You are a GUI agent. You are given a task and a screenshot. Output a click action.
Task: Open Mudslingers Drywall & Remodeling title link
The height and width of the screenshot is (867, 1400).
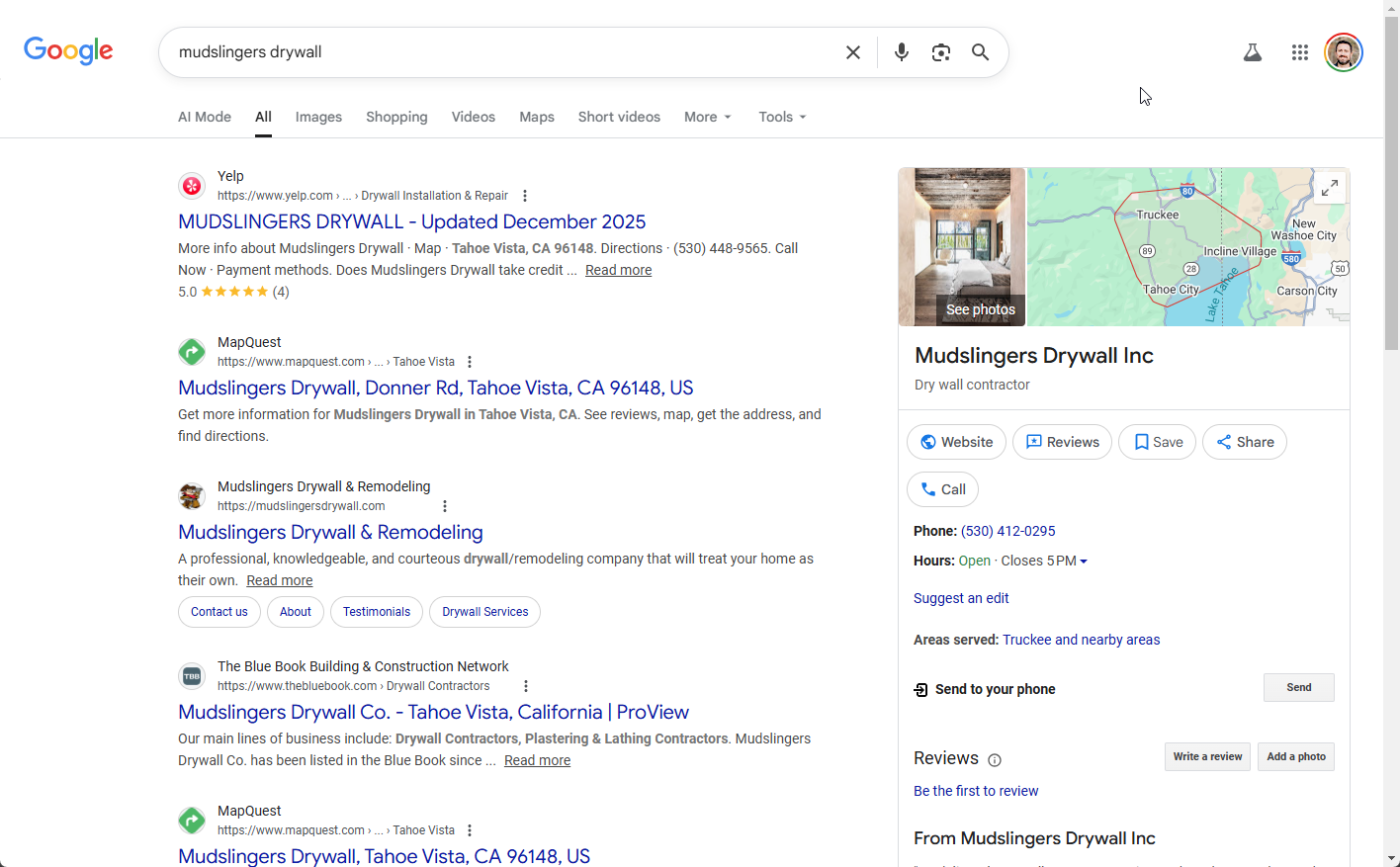330,532
